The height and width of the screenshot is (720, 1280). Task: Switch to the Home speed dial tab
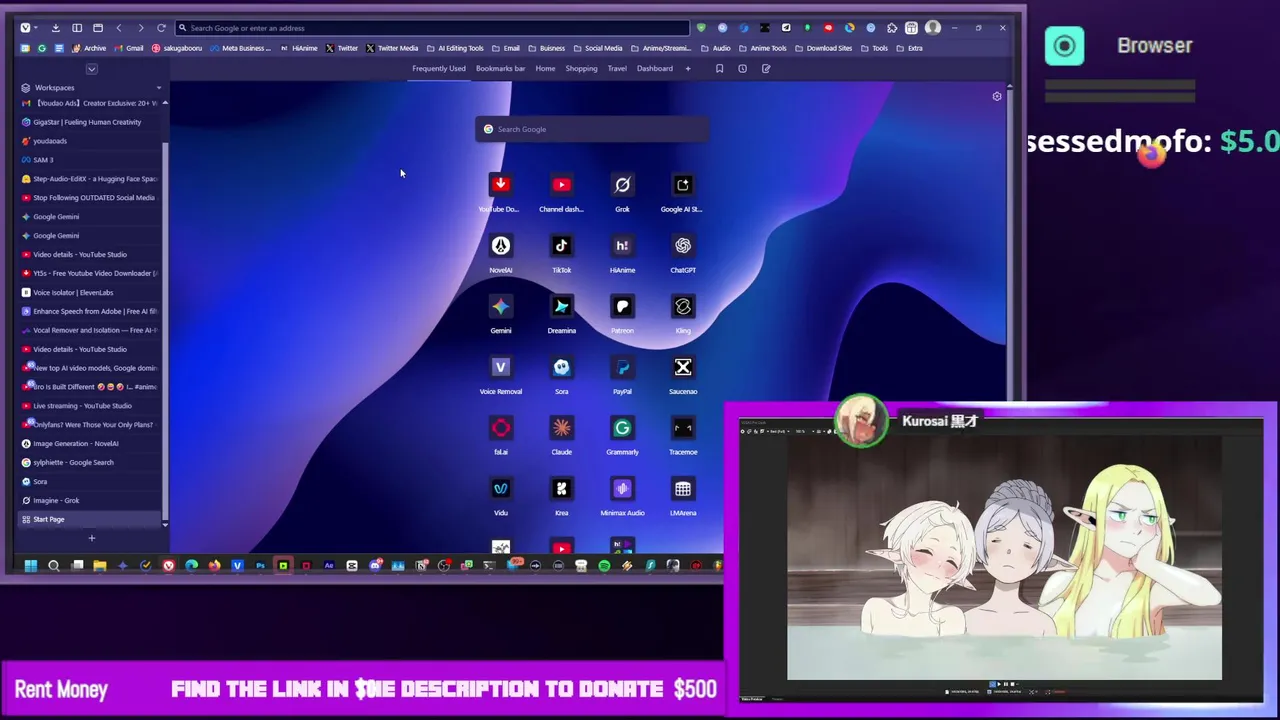(545, 69)
